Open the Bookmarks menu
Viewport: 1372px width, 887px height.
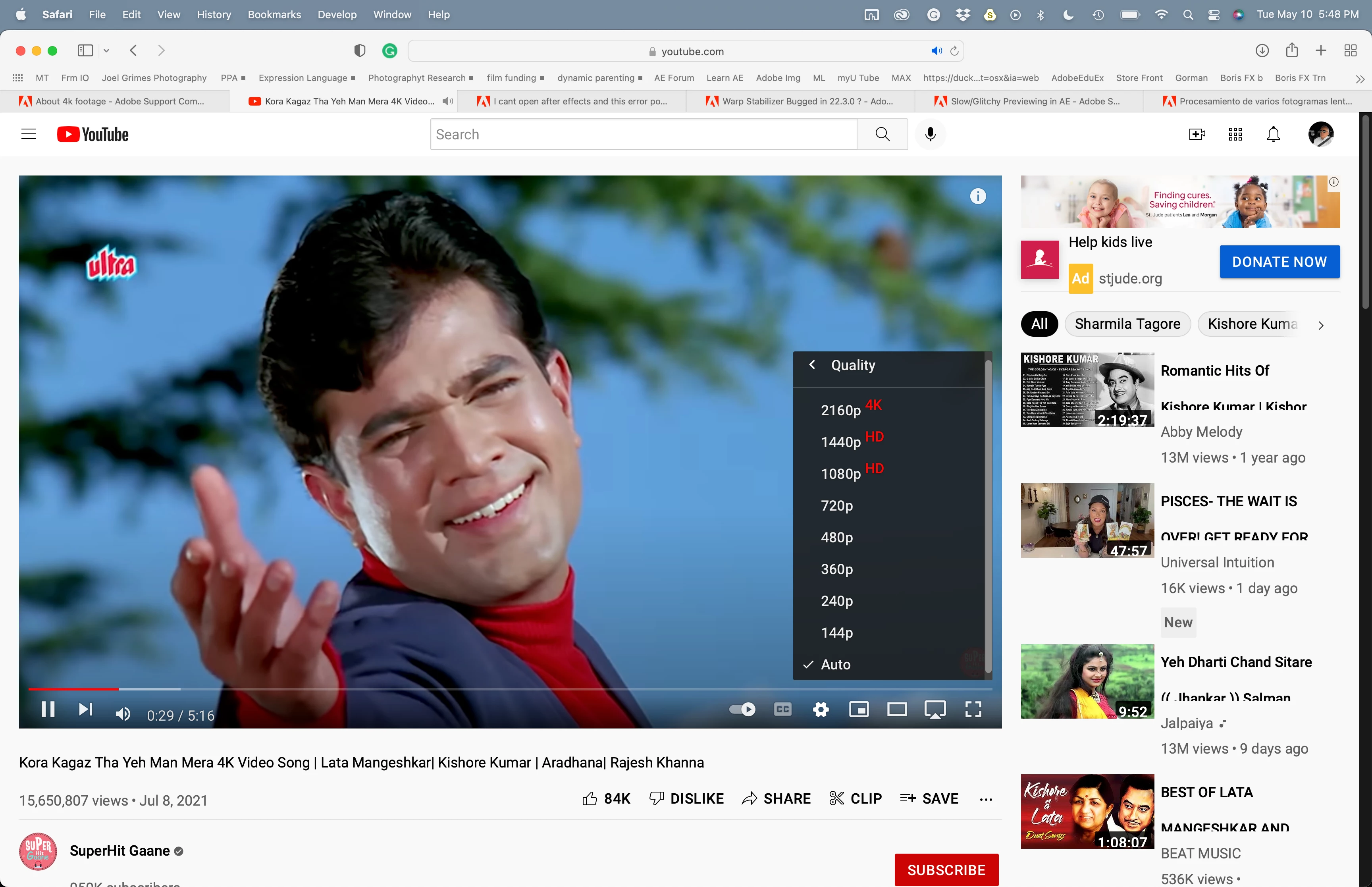pyautogui.click(x=274, y=14)
